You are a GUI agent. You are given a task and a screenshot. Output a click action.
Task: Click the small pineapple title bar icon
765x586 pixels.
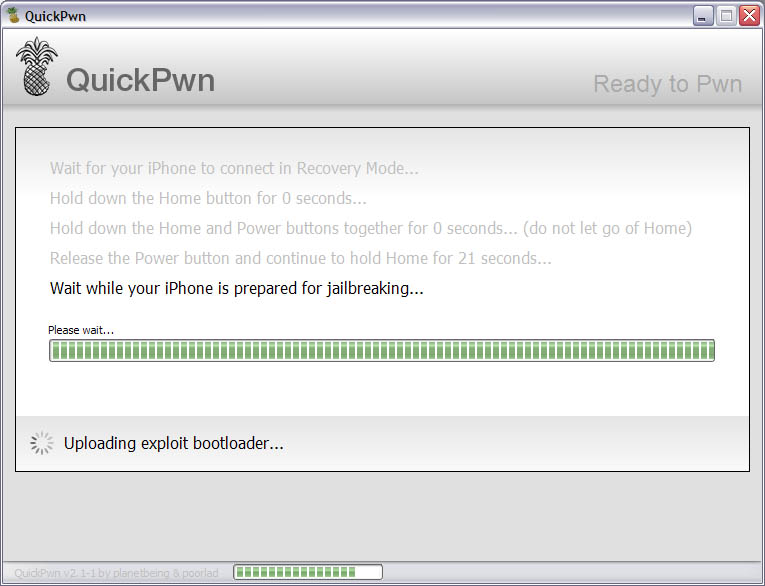[13, 15]
